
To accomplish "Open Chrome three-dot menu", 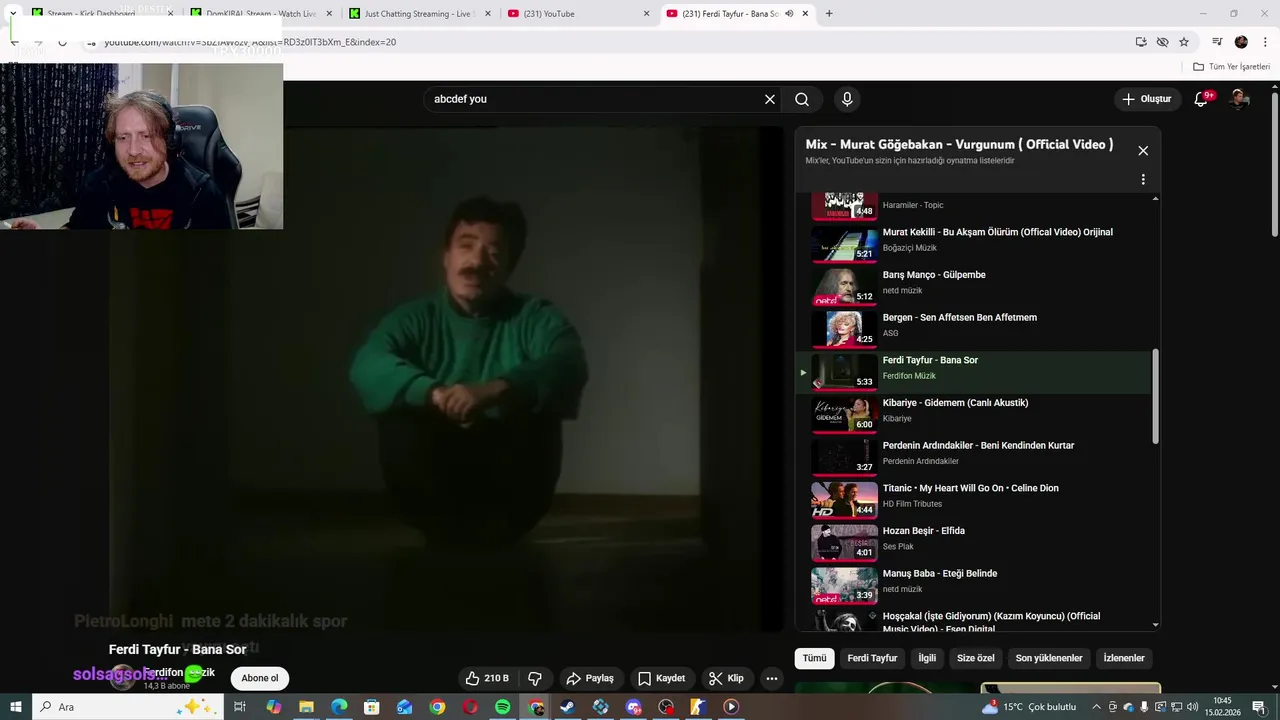I will pyautogui.click(x=1265, y=42).
